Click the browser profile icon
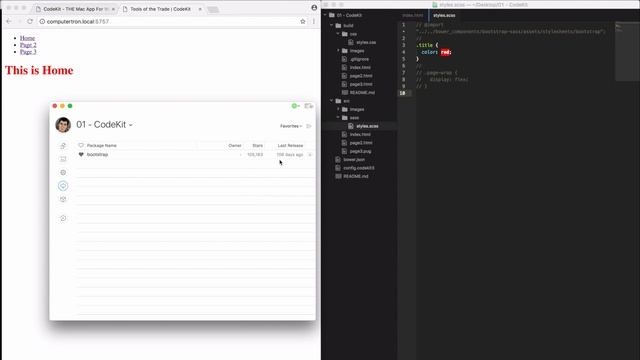Screen dimensions: 640x360 tap(314, 7)
